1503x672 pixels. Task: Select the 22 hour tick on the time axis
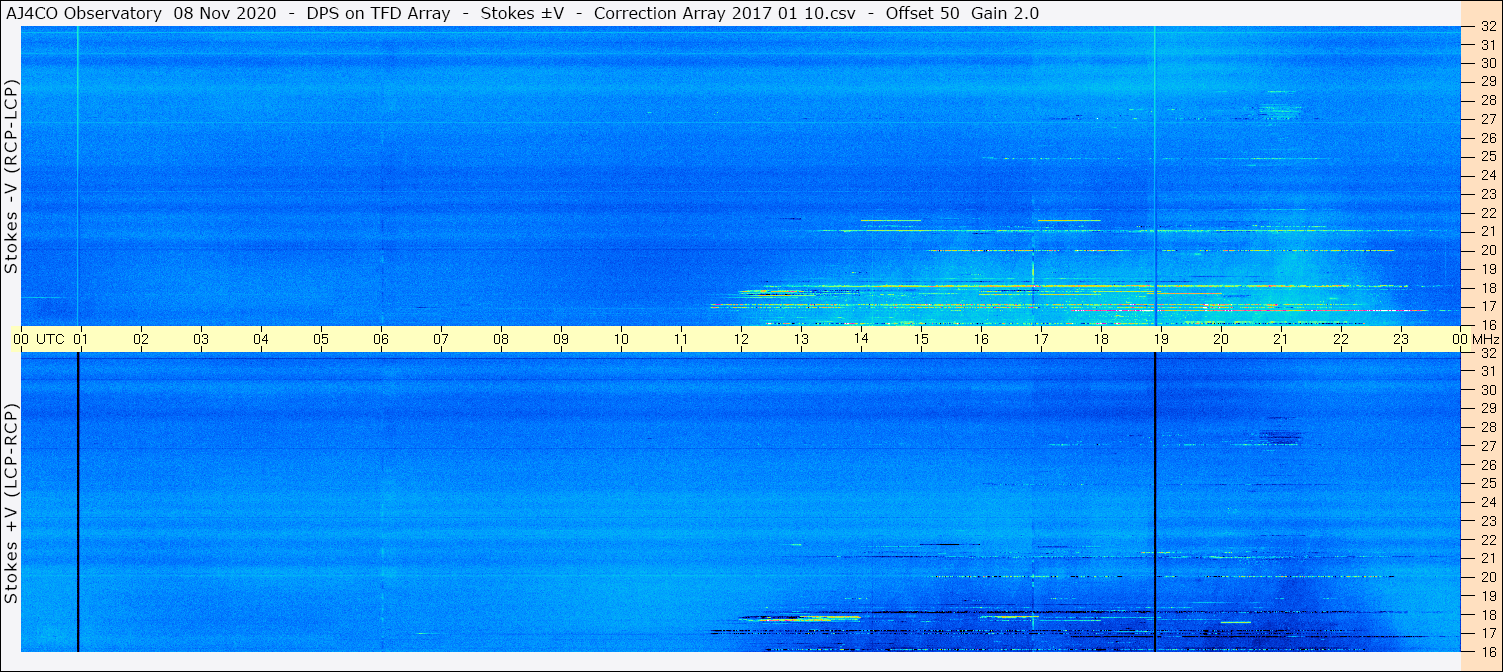[1341, 339]
